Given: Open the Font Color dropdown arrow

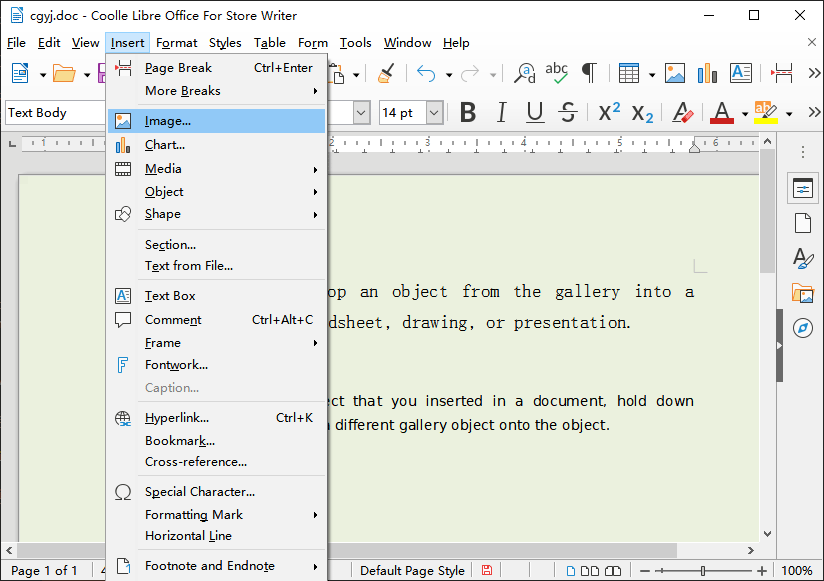Looking at the screenshot, I should pyautogui.click(x=743, y=113).
